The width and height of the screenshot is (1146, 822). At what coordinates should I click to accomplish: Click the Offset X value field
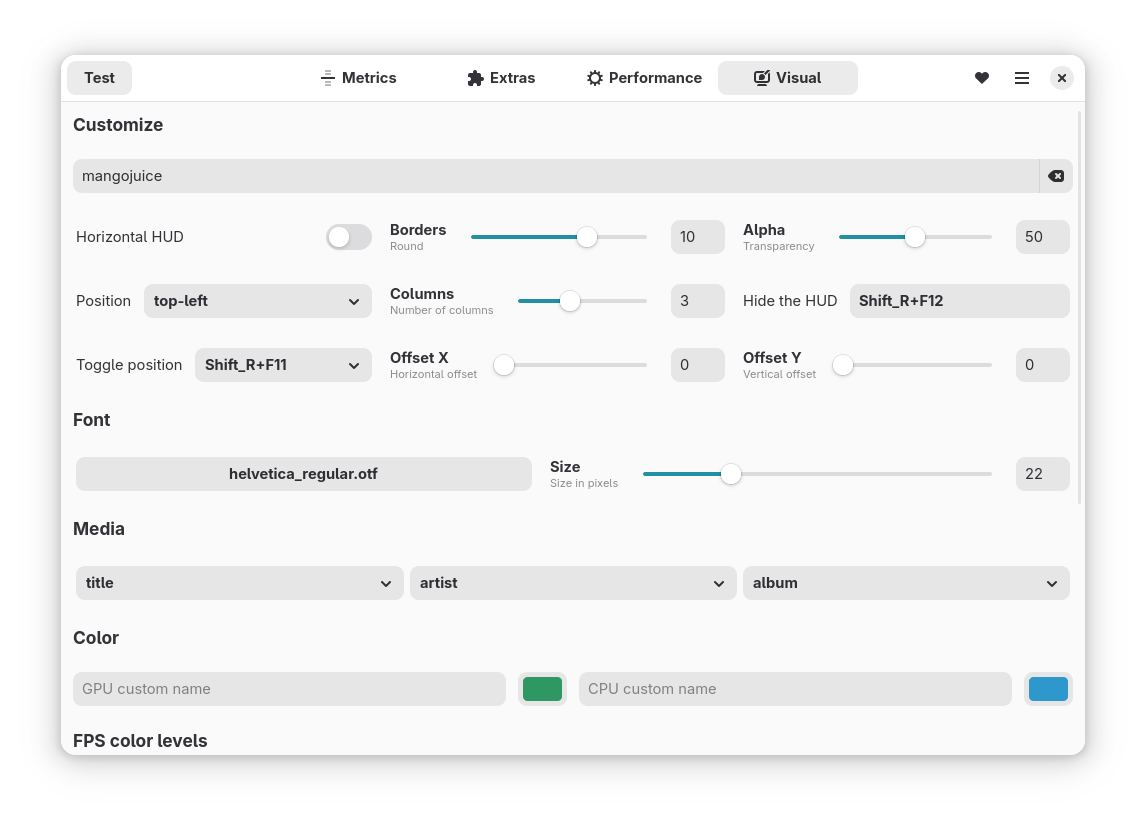(698, 365)
